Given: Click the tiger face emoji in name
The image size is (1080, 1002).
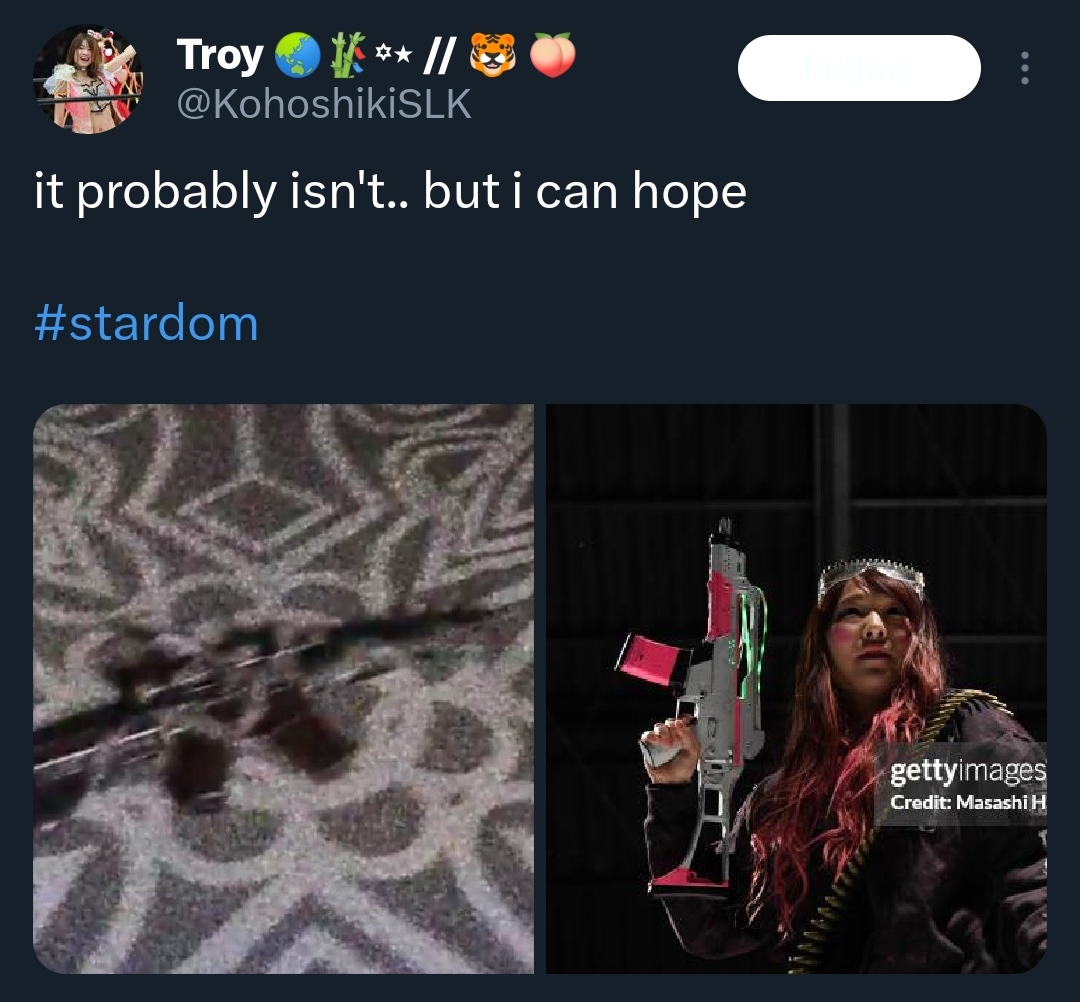Looking at the screenshot, I should (492, 55).
